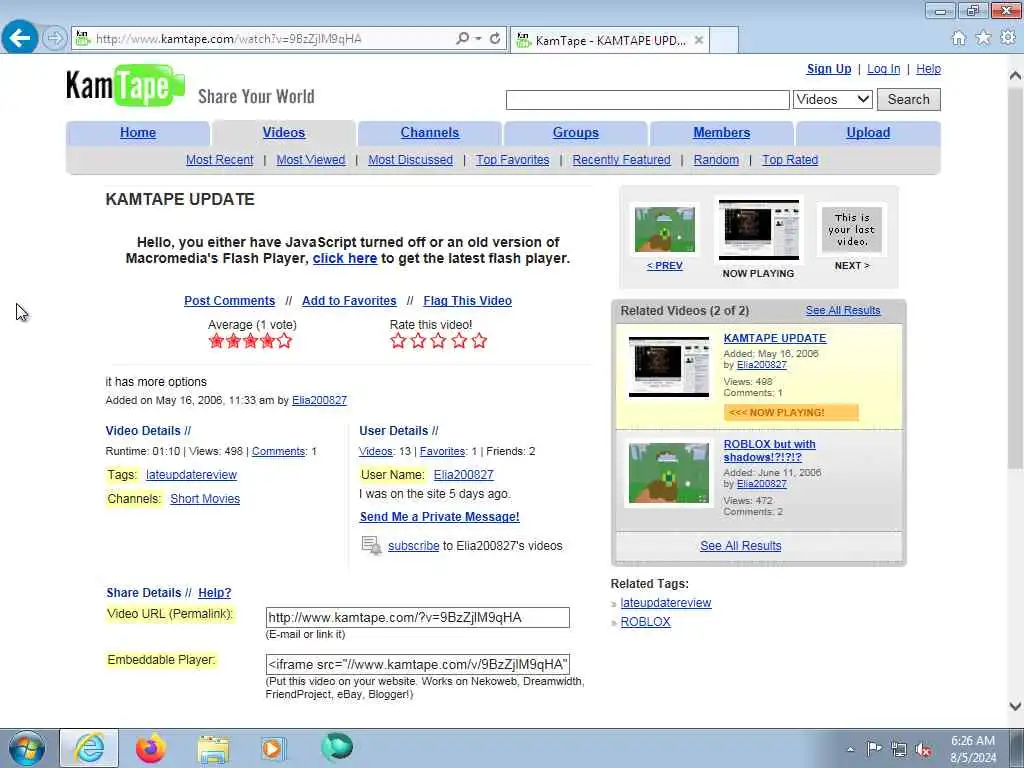1024x768 pixels.
Task: Click Send Me a Private Message
Action: click(x=440, y=517)
